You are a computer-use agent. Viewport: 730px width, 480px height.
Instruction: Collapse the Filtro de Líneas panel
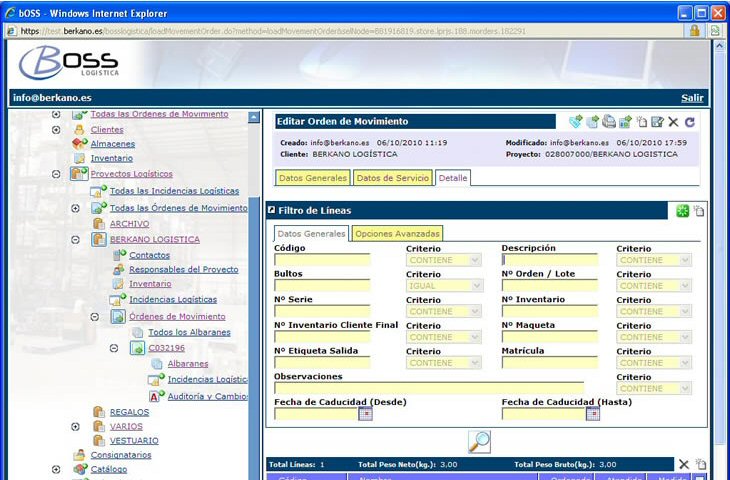click(x=271, y=211)
